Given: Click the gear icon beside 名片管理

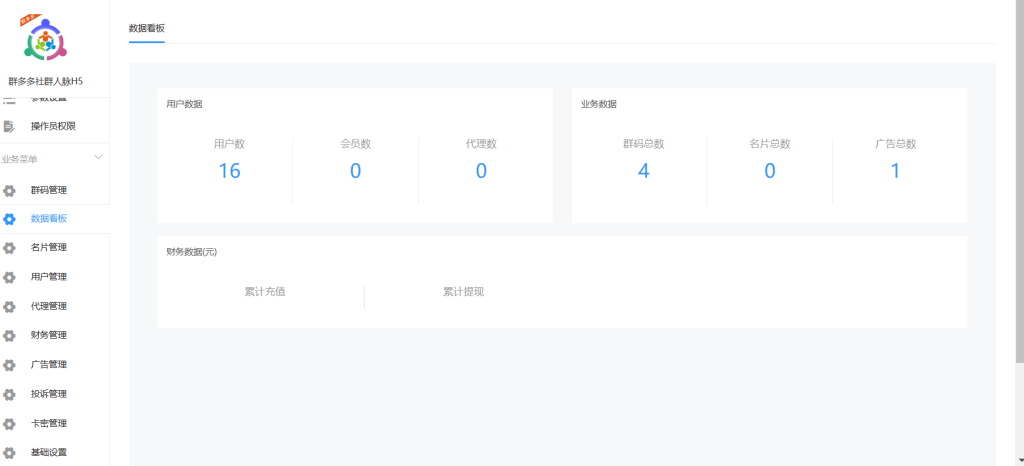Looking at the screenshot, I should pyautogui.click(x=9, y=248).
